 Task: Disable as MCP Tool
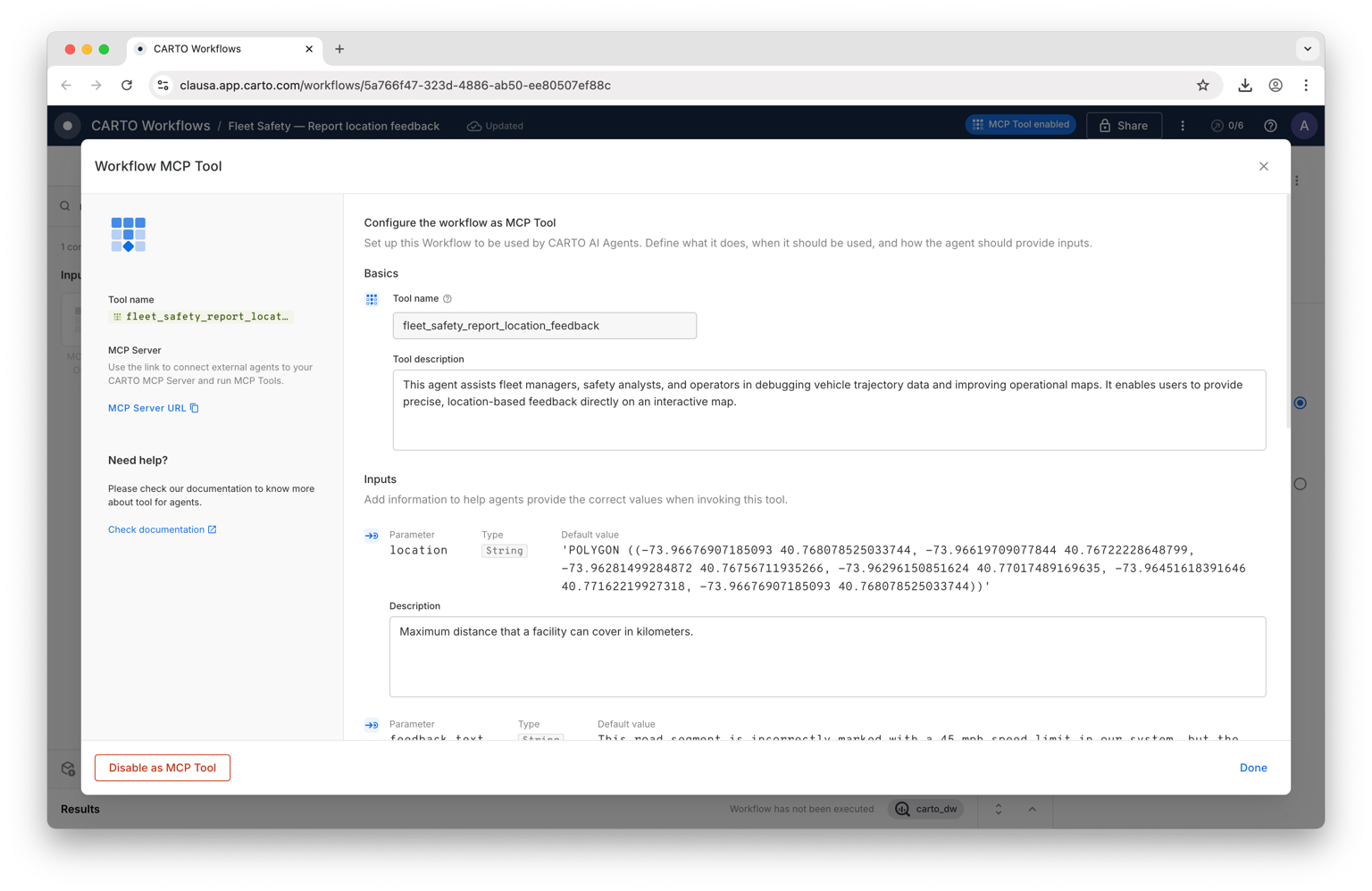163,768
